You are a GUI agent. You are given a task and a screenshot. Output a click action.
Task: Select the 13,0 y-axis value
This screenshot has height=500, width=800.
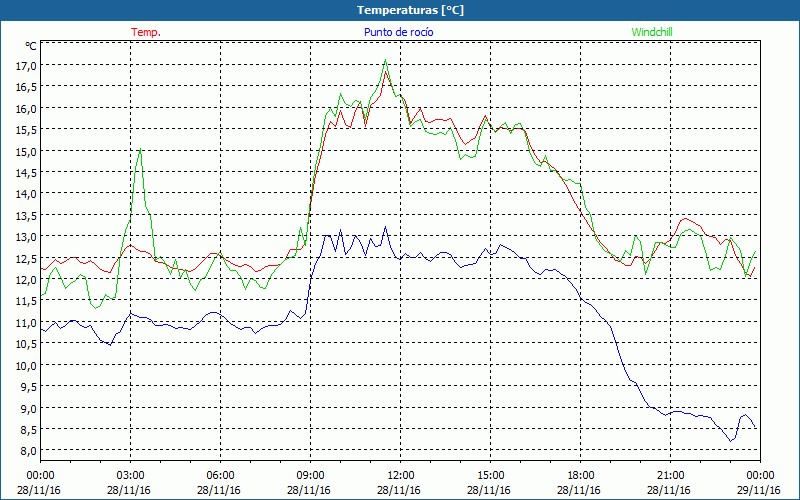pos(27,236)
